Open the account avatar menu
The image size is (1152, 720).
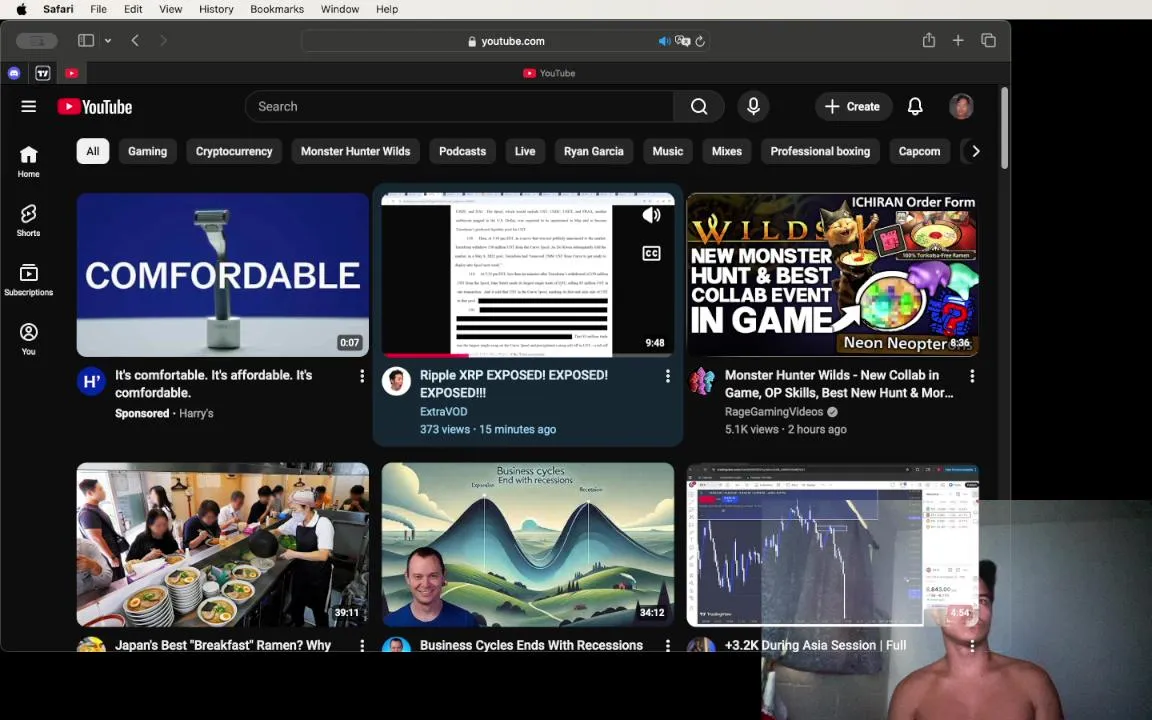point(961,107)
